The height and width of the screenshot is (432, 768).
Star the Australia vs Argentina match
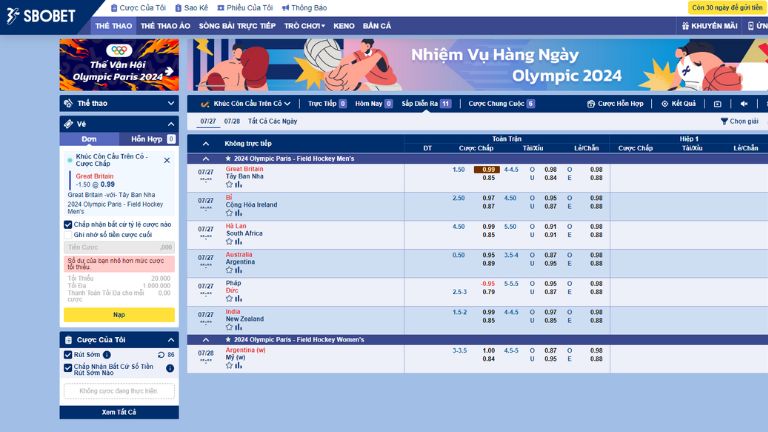pos(229,270)
